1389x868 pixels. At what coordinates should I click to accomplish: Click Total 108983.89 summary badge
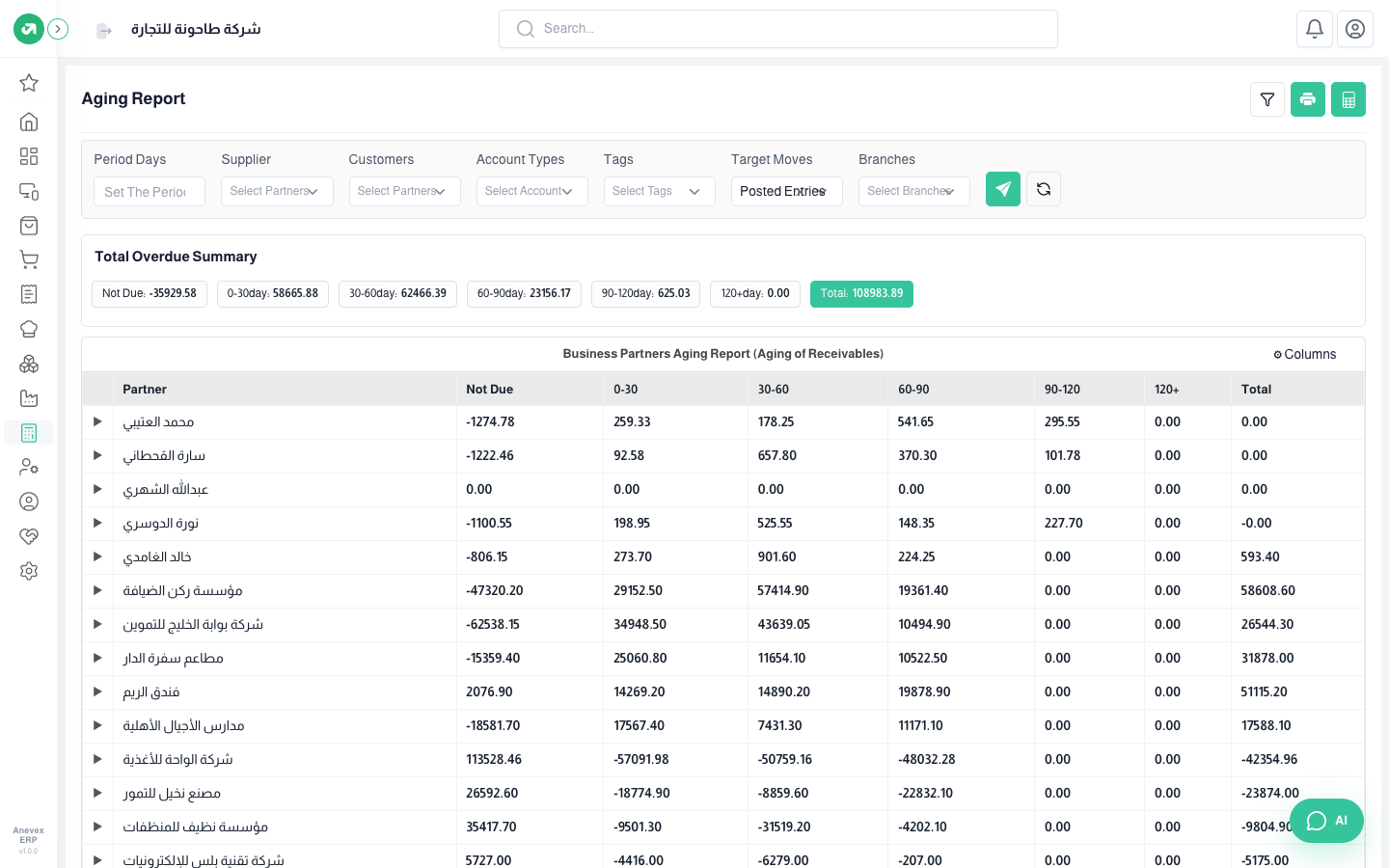pyautogui.click(x=861, y=293)
